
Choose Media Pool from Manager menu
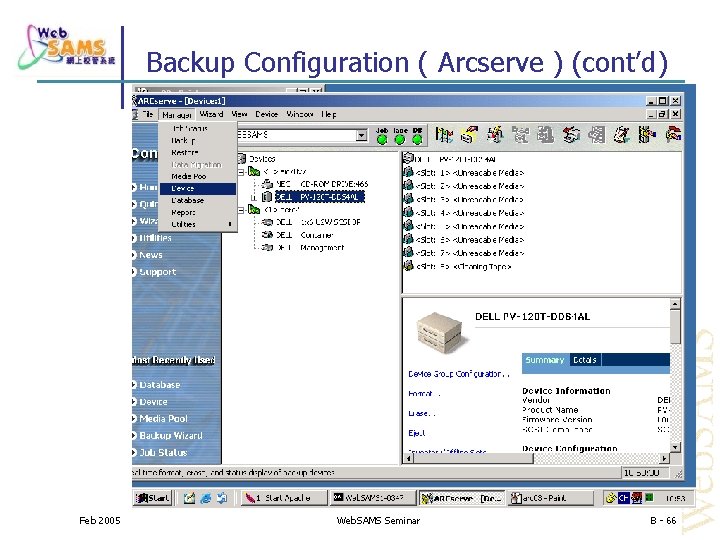pos(188,176)
